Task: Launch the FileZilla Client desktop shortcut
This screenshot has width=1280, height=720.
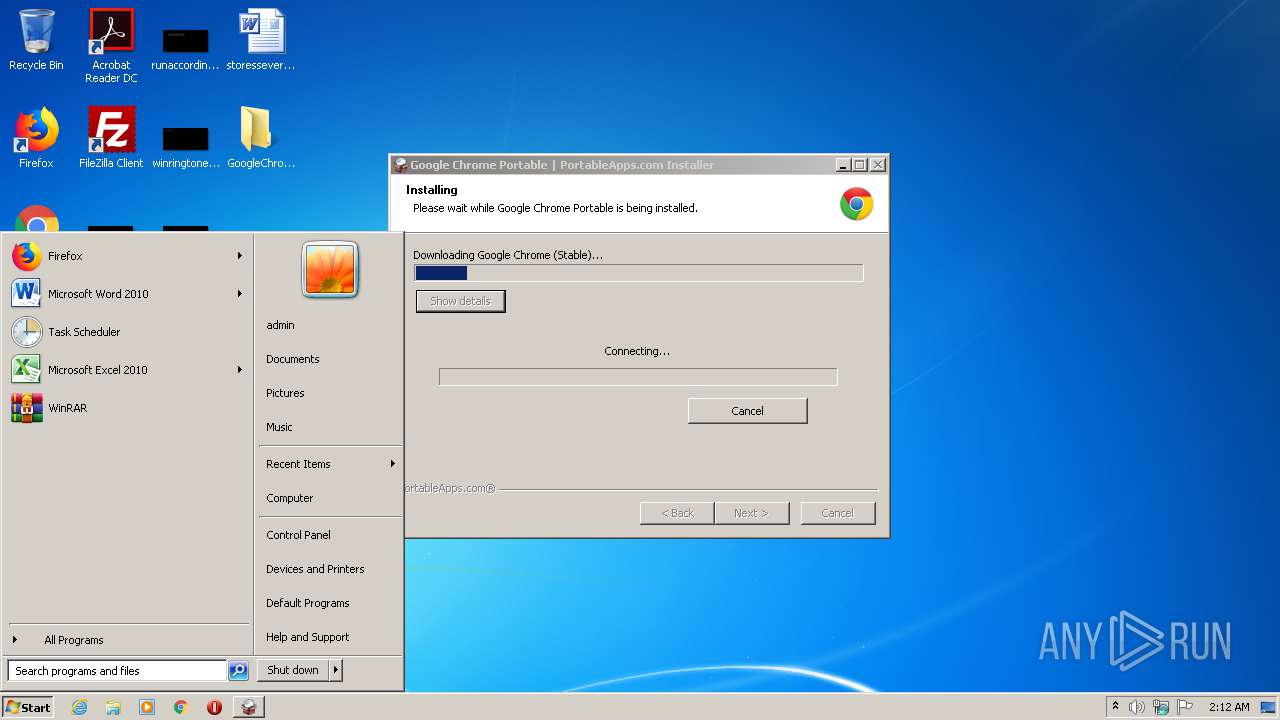Action: coord(111,138)
